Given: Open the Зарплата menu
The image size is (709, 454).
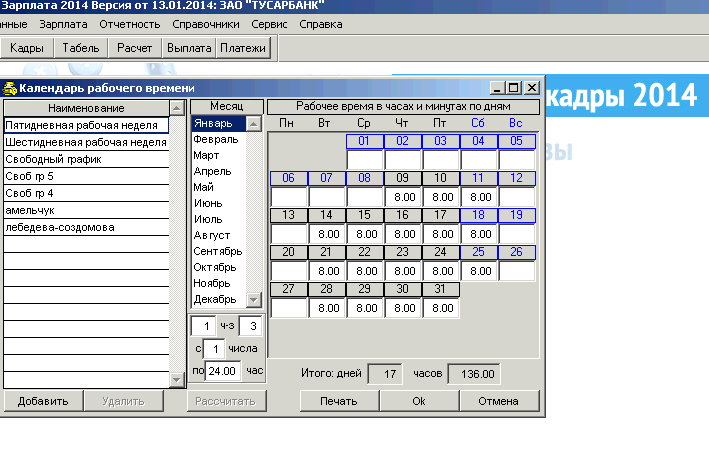Looking at the screenshot, I should pos(64,22).
